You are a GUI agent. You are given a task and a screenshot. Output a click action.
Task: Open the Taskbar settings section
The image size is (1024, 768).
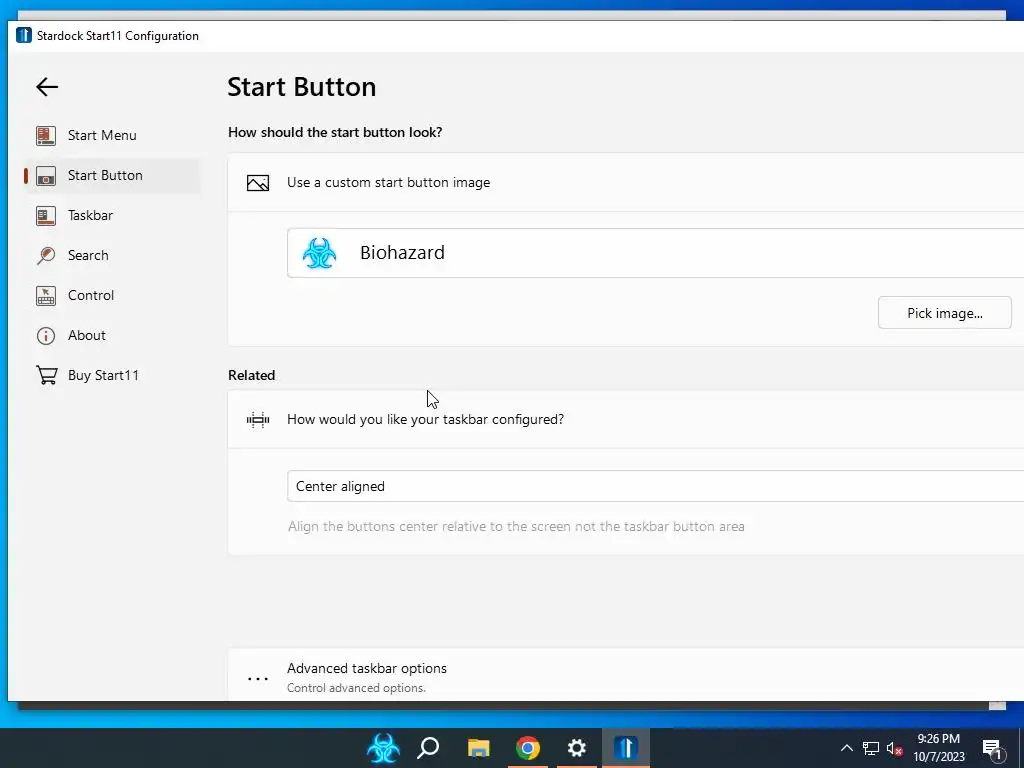(x=112, y=216)
